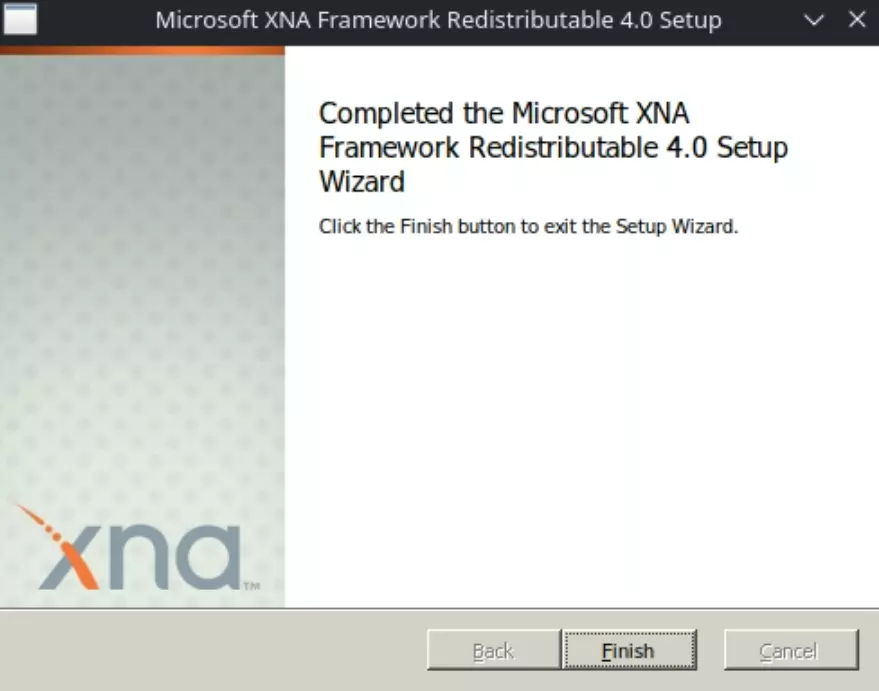Screen dimensions: 879x691
Task: Click the XNA logo in the banner
Action: coord(140,550)
